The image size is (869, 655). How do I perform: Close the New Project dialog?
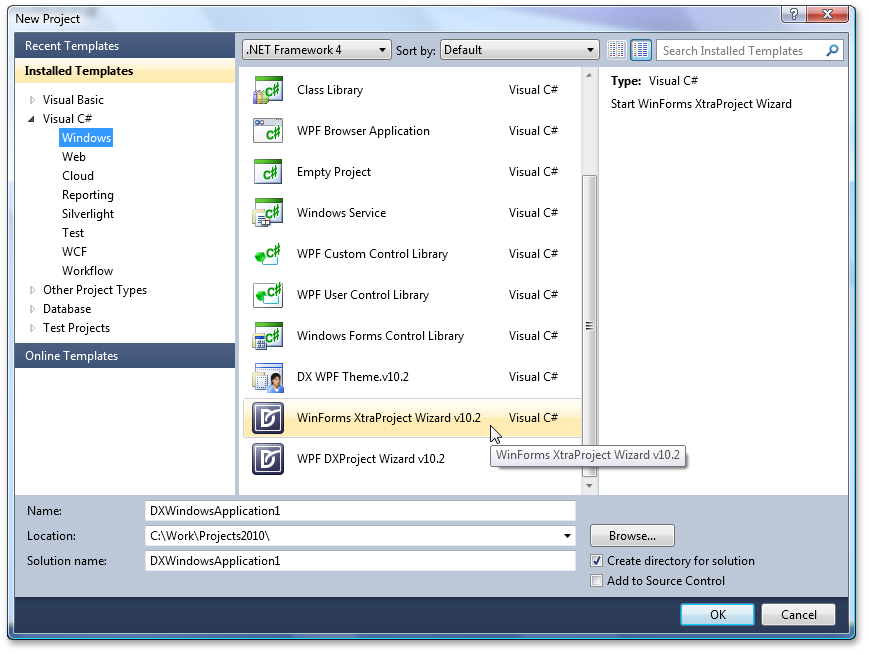(827, 14)
